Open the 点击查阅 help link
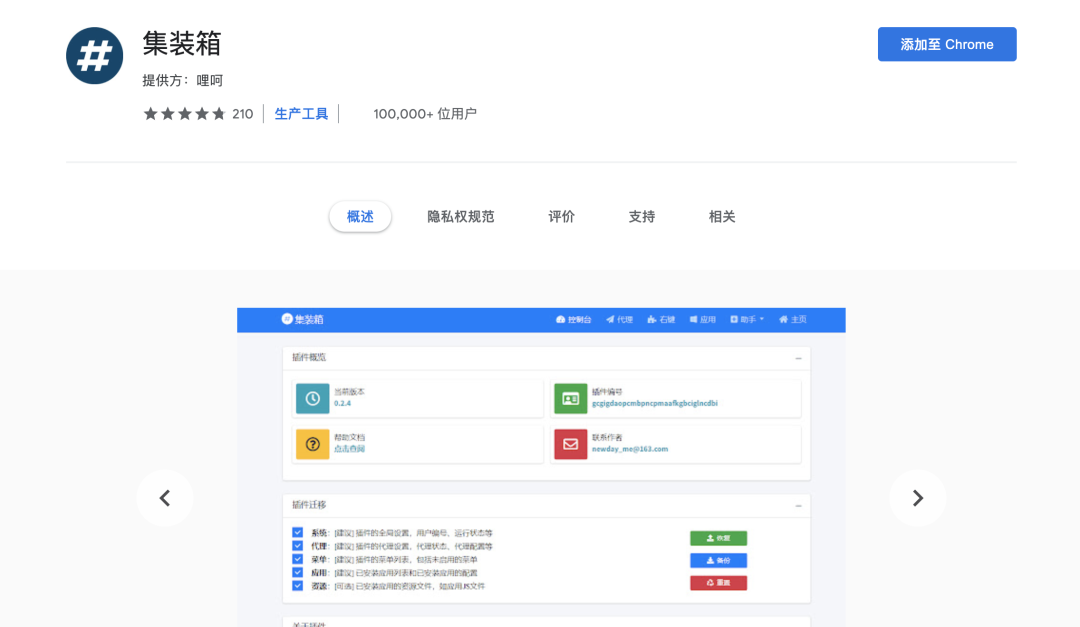Viewport: 1080px width, 627px height. point(349,449)
